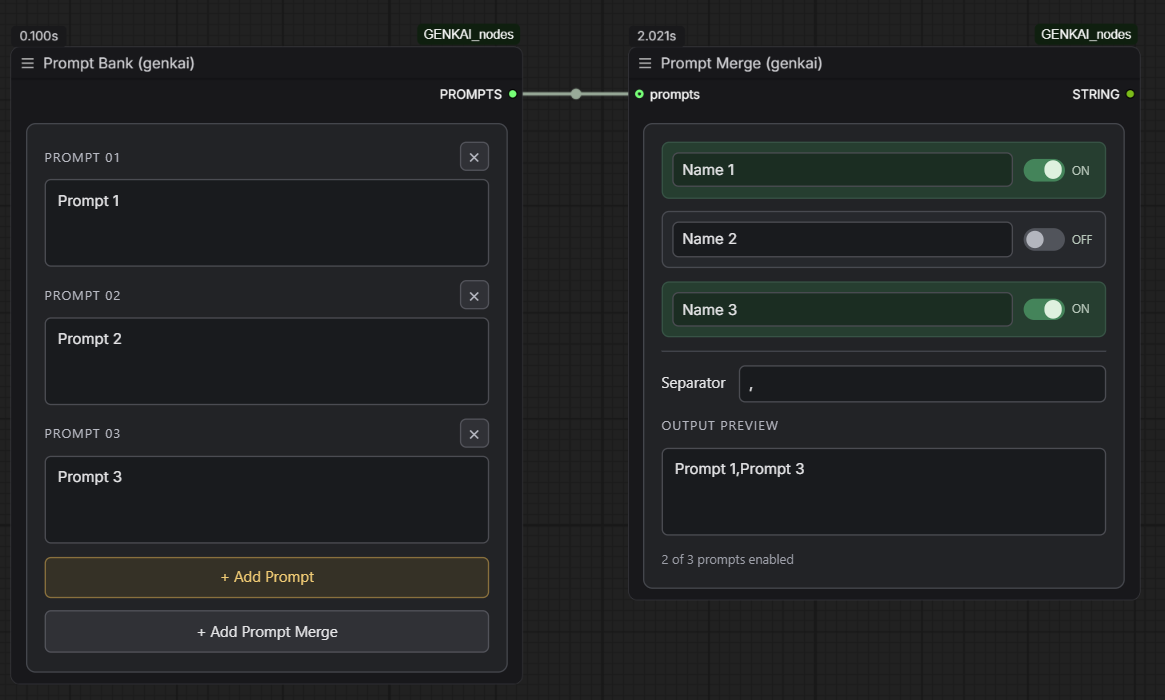1165x700 pixels.
Task: Remove Prompt 01 with its X button
Action: (x=474, y=157)
